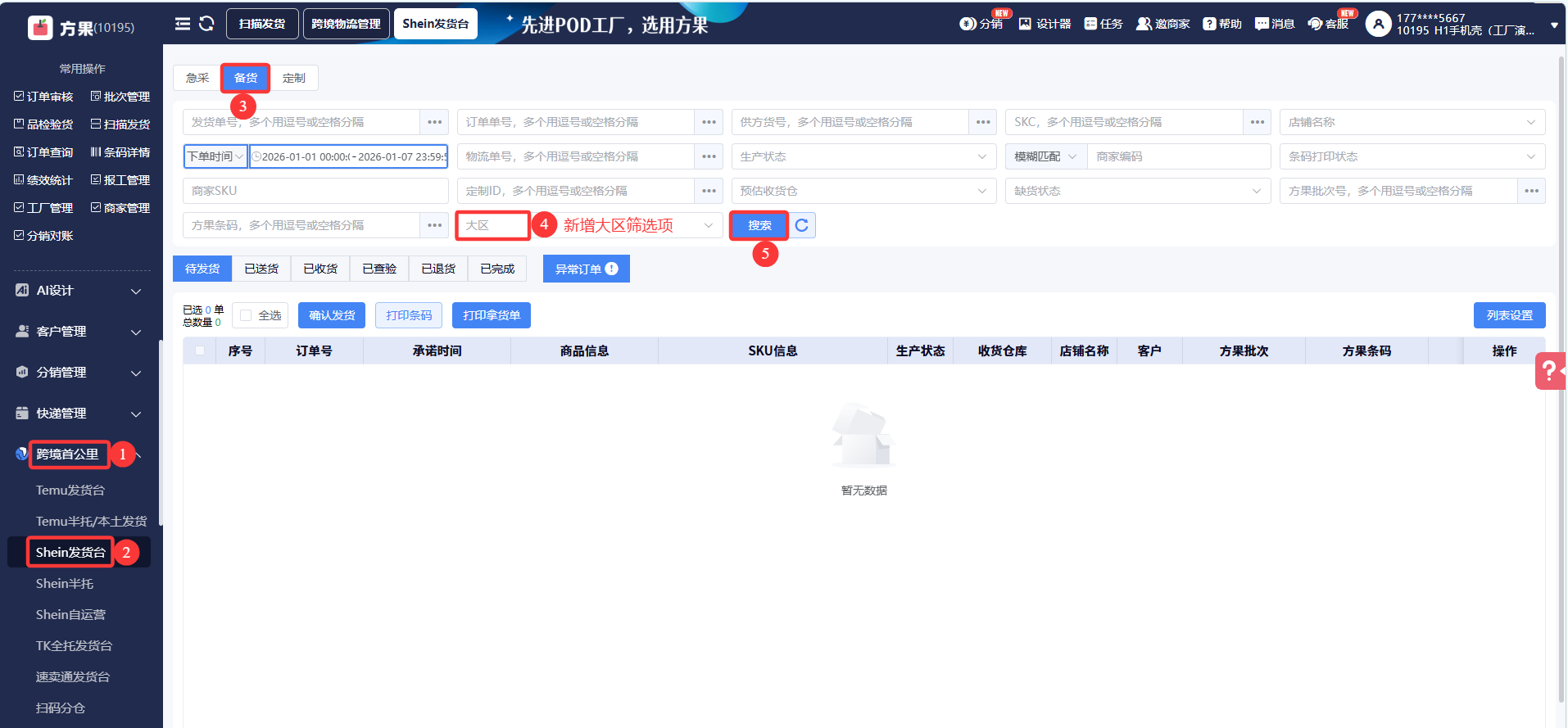Tick the table header select-all checkbox
1568x728 pixels.
[200, 350]
